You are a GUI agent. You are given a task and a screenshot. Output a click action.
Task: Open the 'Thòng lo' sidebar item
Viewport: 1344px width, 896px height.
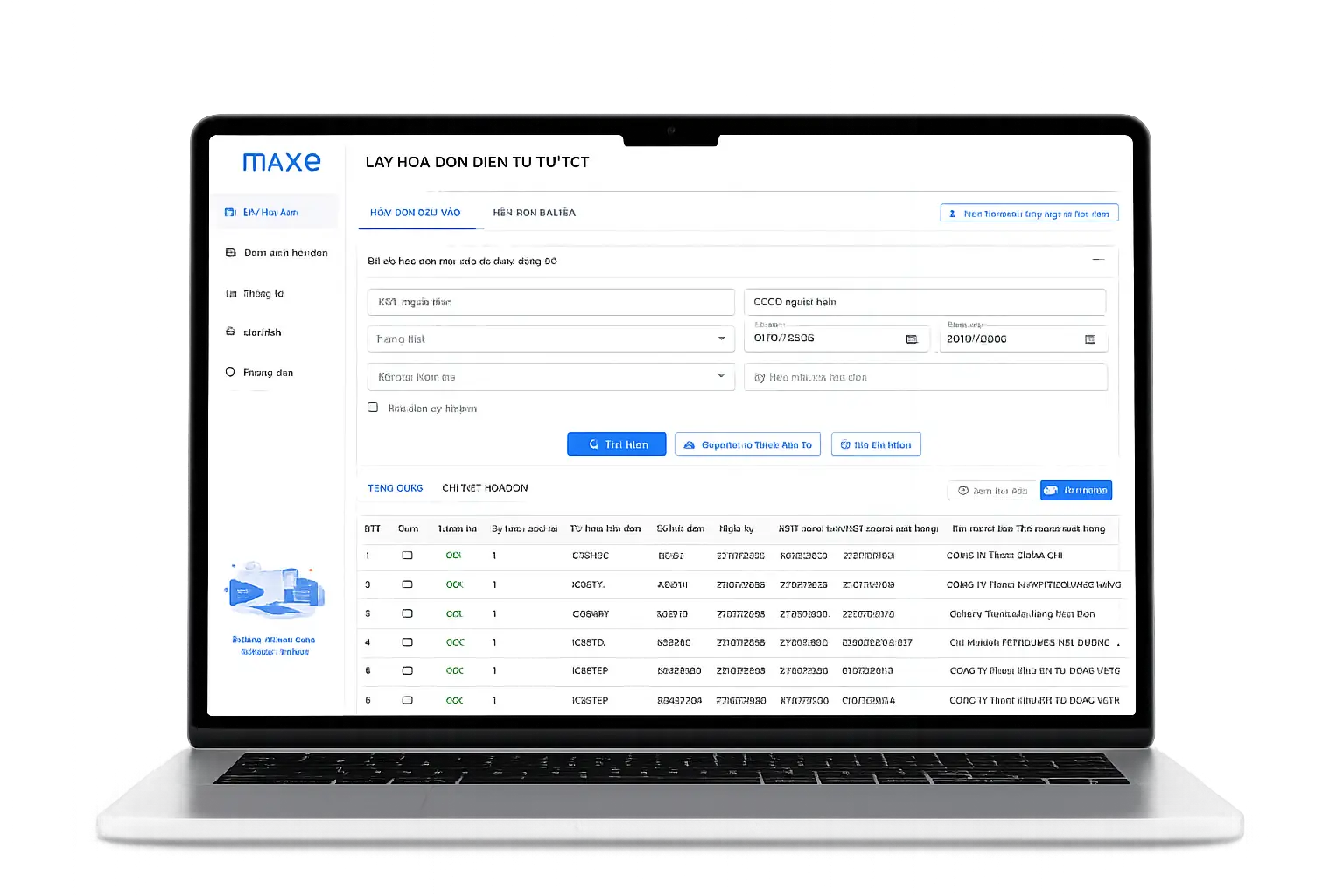pyautogui.click(x=255, y=294)
